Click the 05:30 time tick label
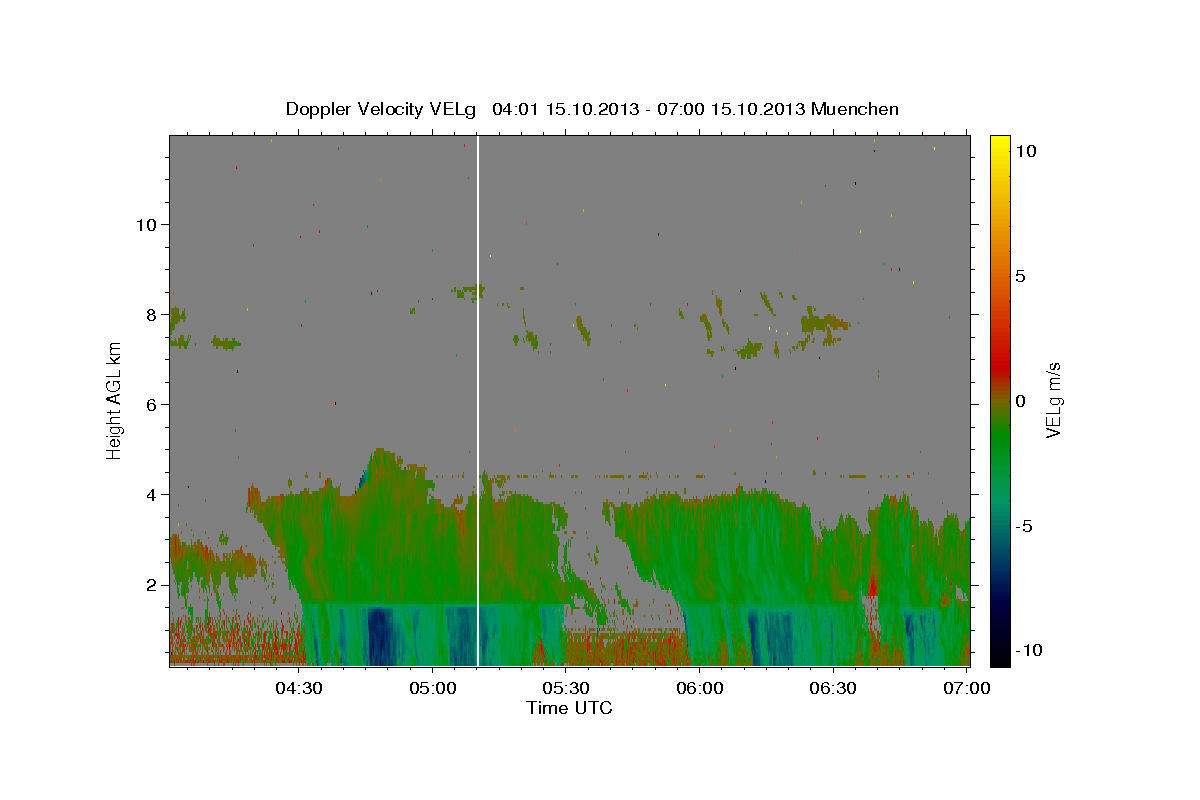 pos(566,688)
